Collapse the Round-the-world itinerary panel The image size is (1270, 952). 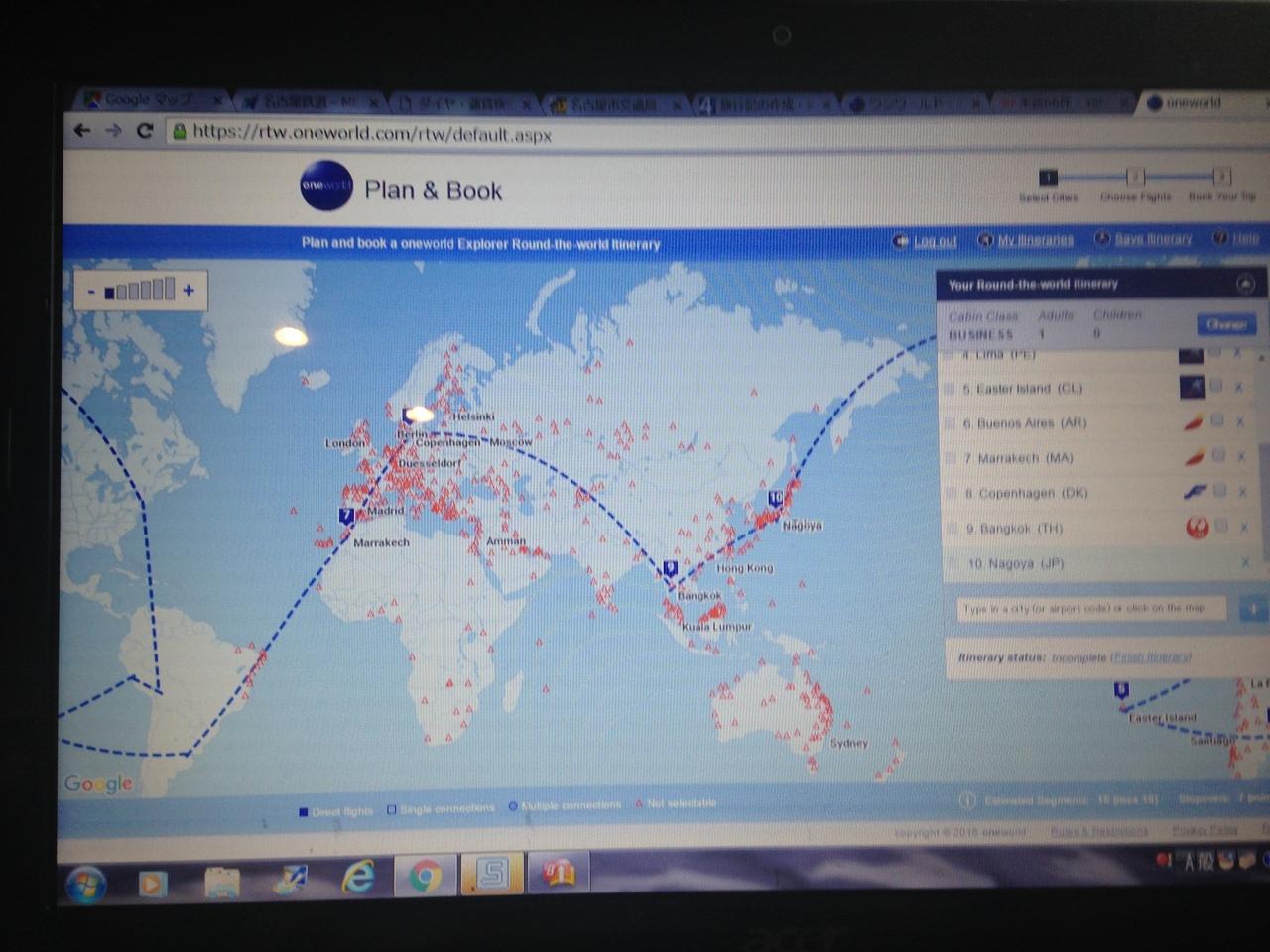point(1245,284)
